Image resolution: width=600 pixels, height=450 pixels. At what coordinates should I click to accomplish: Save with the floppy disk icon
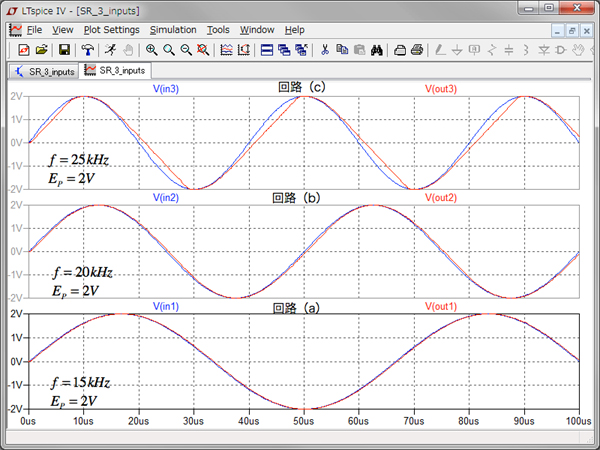(x=64, y=49)
